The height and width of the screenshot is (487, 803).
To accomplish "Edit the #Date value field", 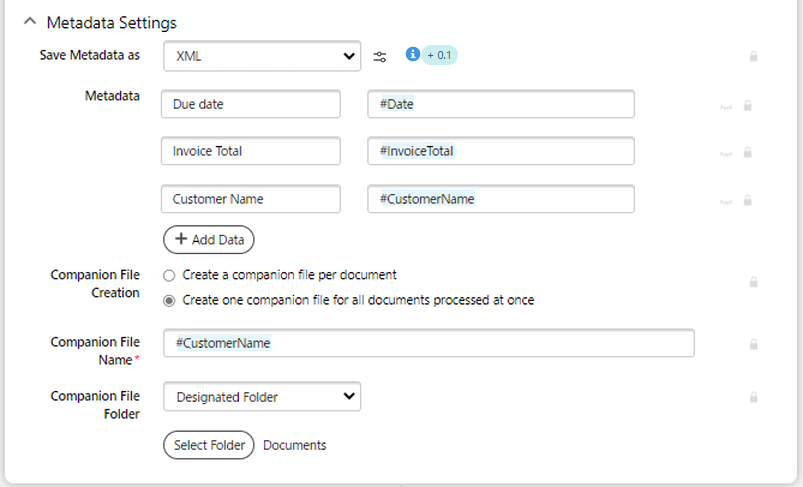I will (x=501, y=104).
